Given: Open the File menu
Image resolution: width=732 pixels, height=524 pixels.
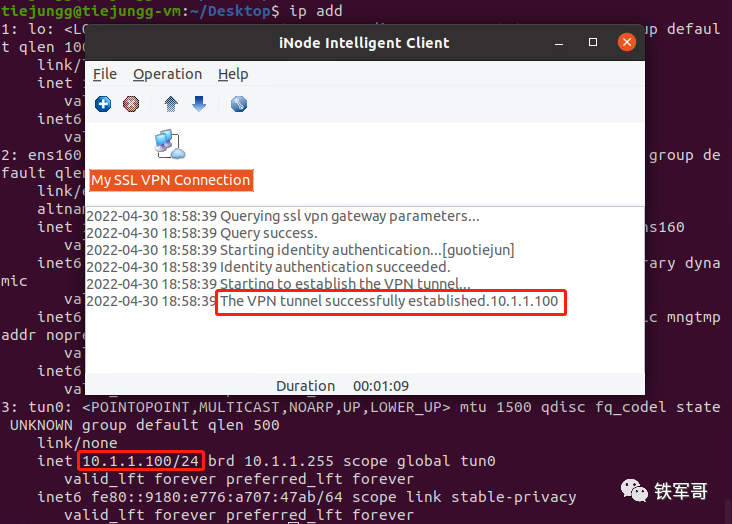Looking at the screenshot, I should [x=105, y=74].
